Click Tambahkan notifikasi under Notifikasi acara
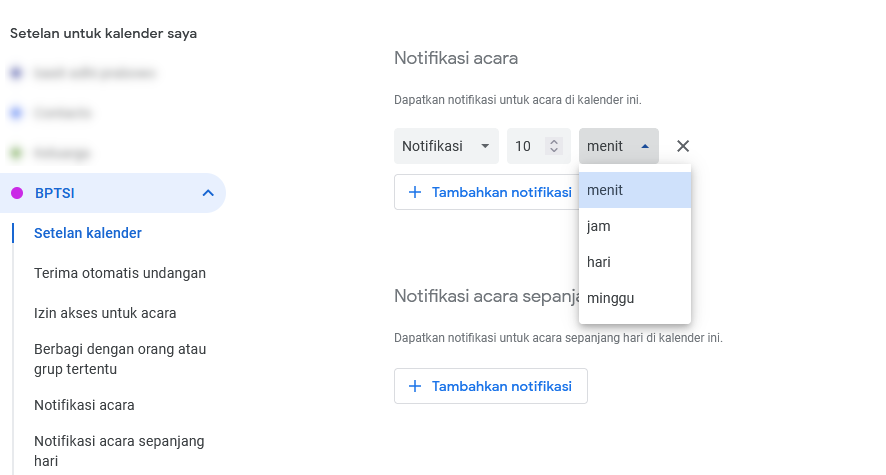The width and height of the screenshot is (886, 475). (486, 192)
